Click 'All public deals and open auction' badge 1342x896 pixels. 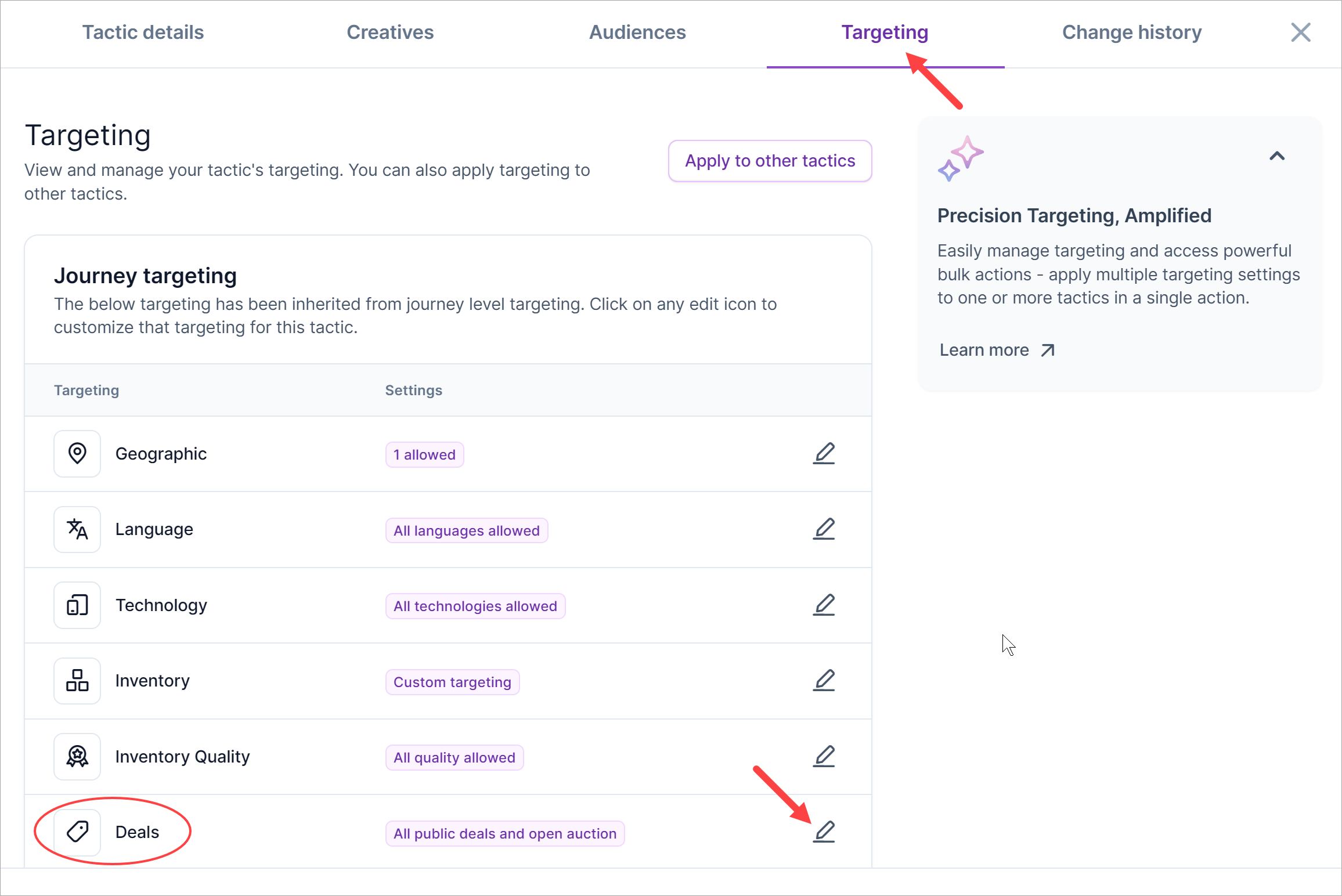(504, 834)
